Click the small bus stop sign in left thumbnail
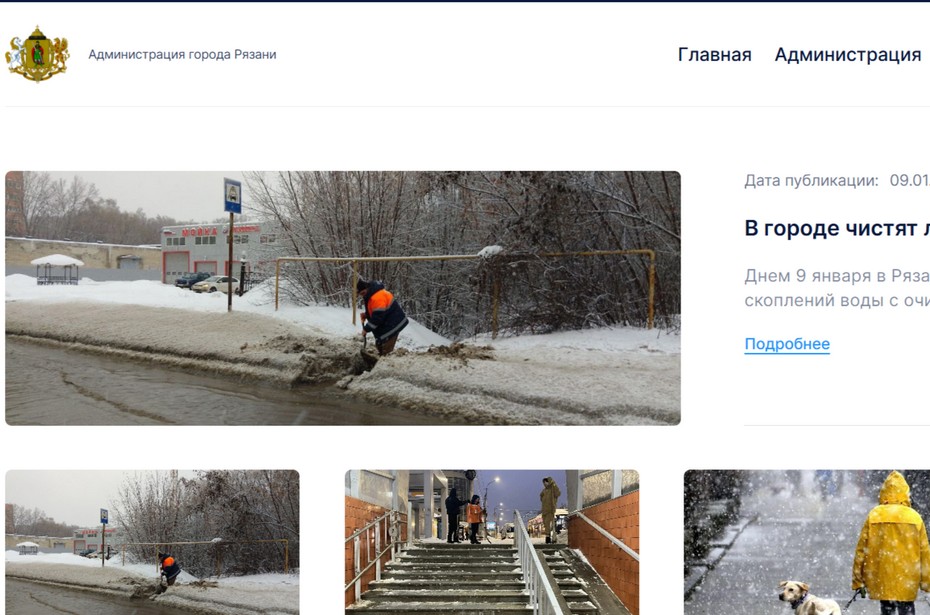The width and height of the screenshot is (930, 615). (x=104, y=516)
